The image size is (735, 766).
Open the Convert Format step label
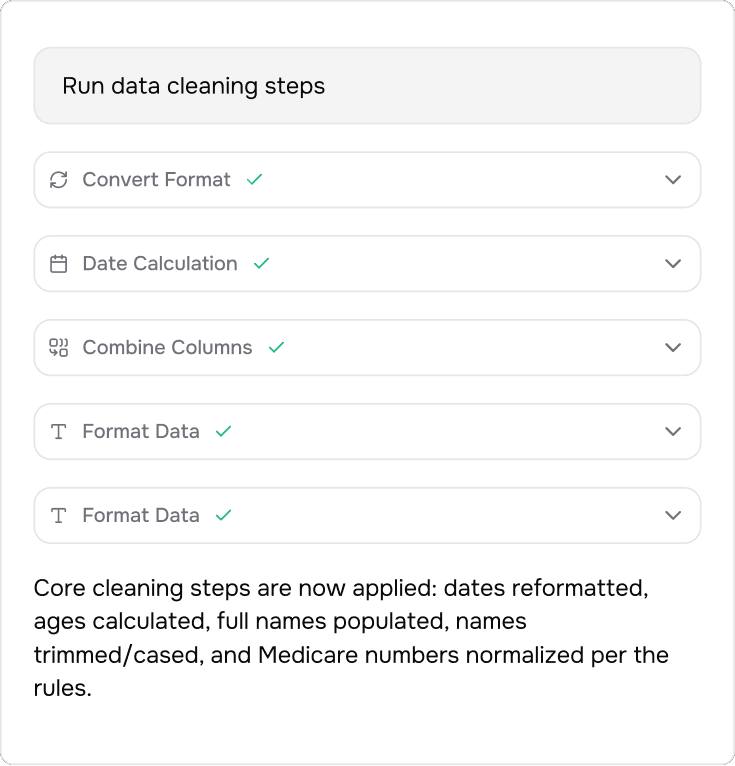coord(156,180)
